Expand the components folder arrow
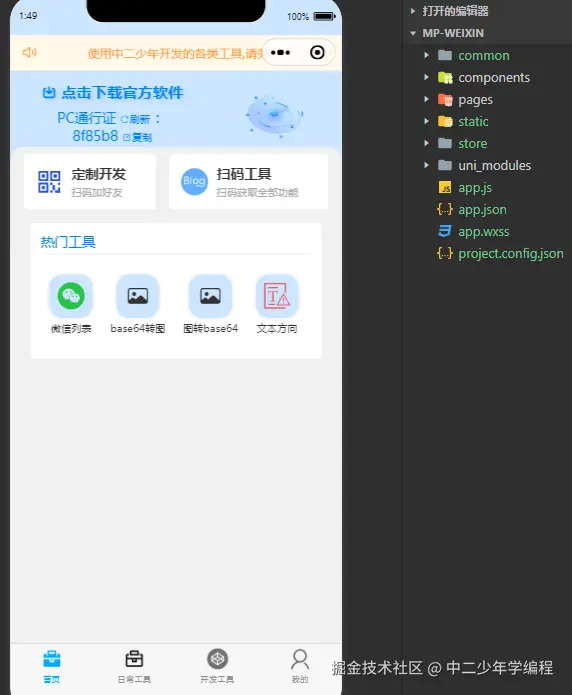Image resolution: width=572 pixels, height=695 pixels. 426,77
